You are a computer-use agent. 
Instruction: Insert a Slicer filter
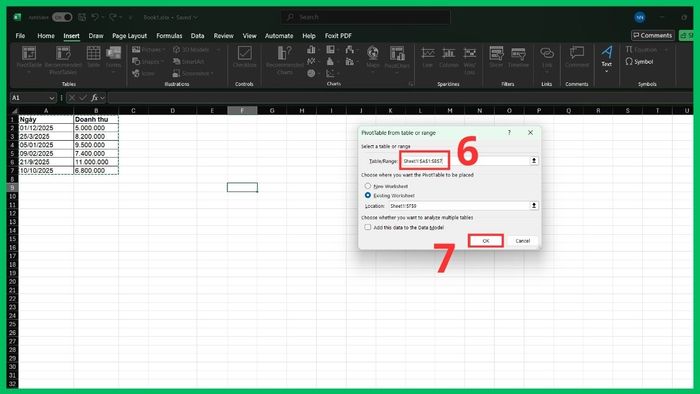(x=496, y=56)
